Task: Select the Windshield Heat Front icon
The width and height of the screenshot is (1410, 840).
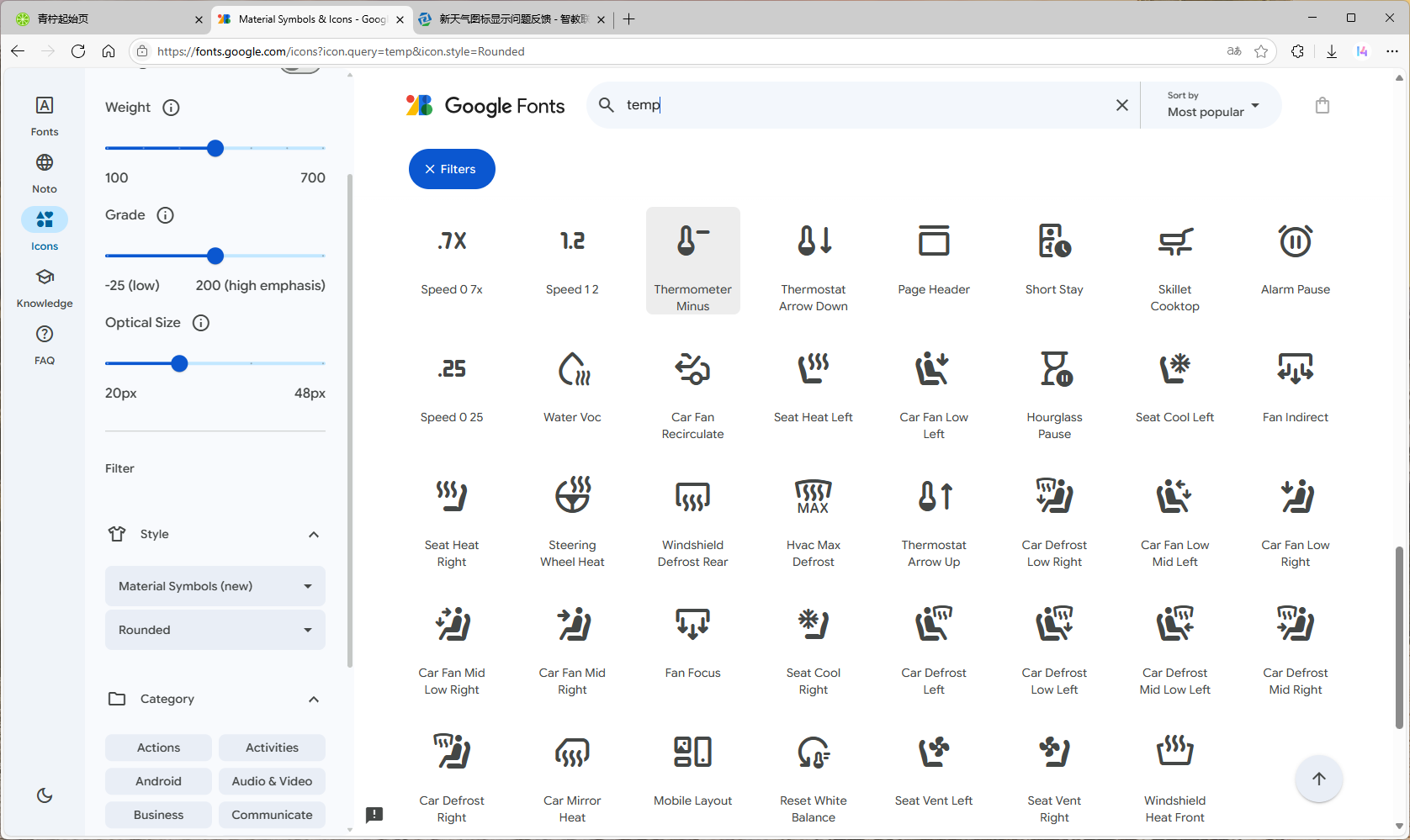Action: pos(1174,772)
